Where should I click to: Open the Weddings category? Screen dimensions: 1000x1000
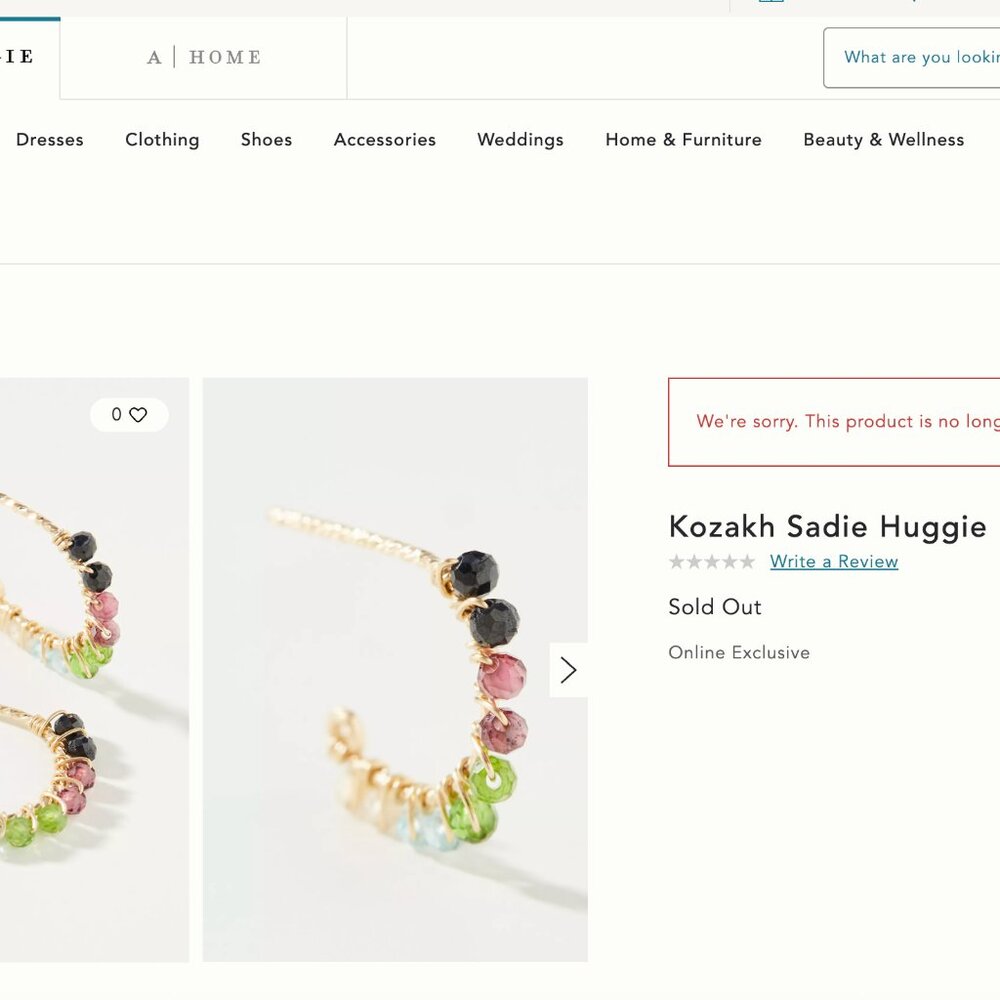pyautogui.click(x=520, y=140)
